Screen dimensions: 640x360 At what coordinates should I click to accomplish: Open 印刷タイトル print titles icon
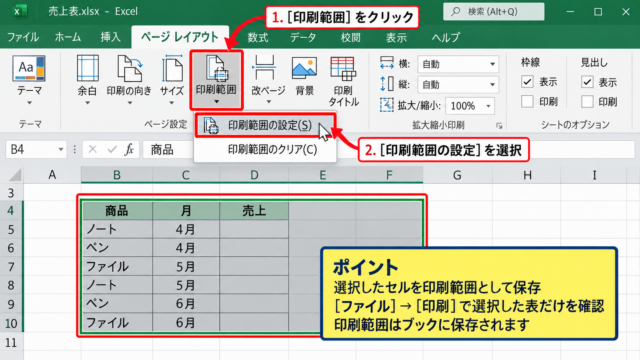pyautogui.click(x=343, y=69)
